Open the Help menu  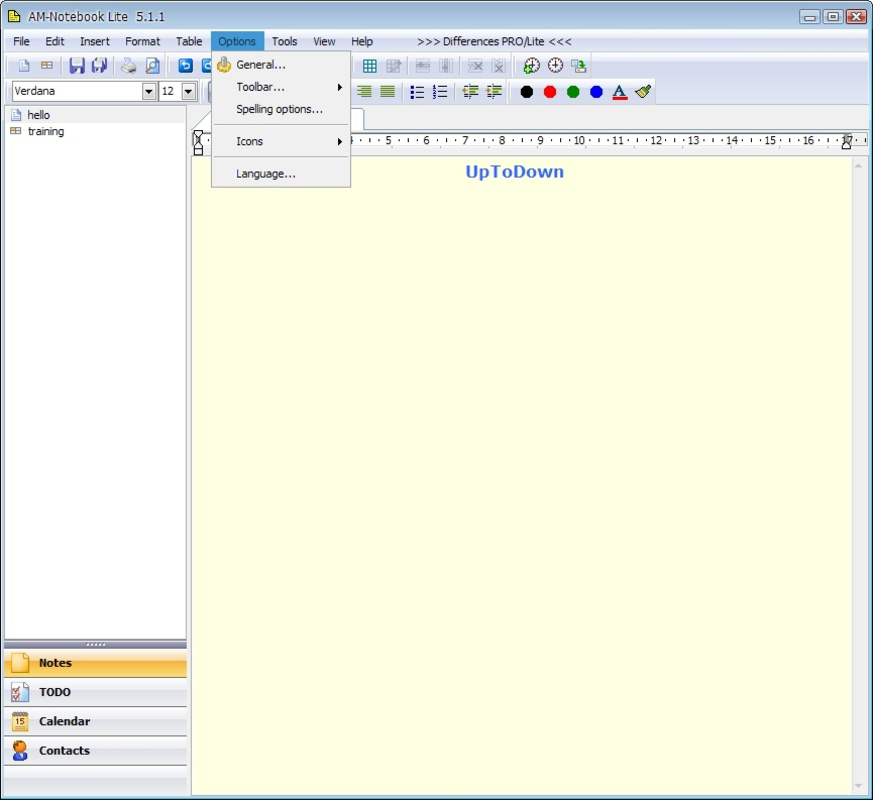tap(362, 41)
